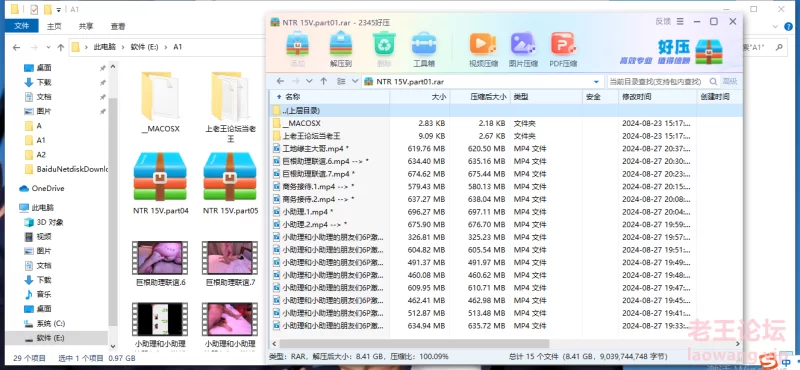Click Sogou 中 input method tray icon
This screenshot has height=370, width=800.
coord(786,362)
